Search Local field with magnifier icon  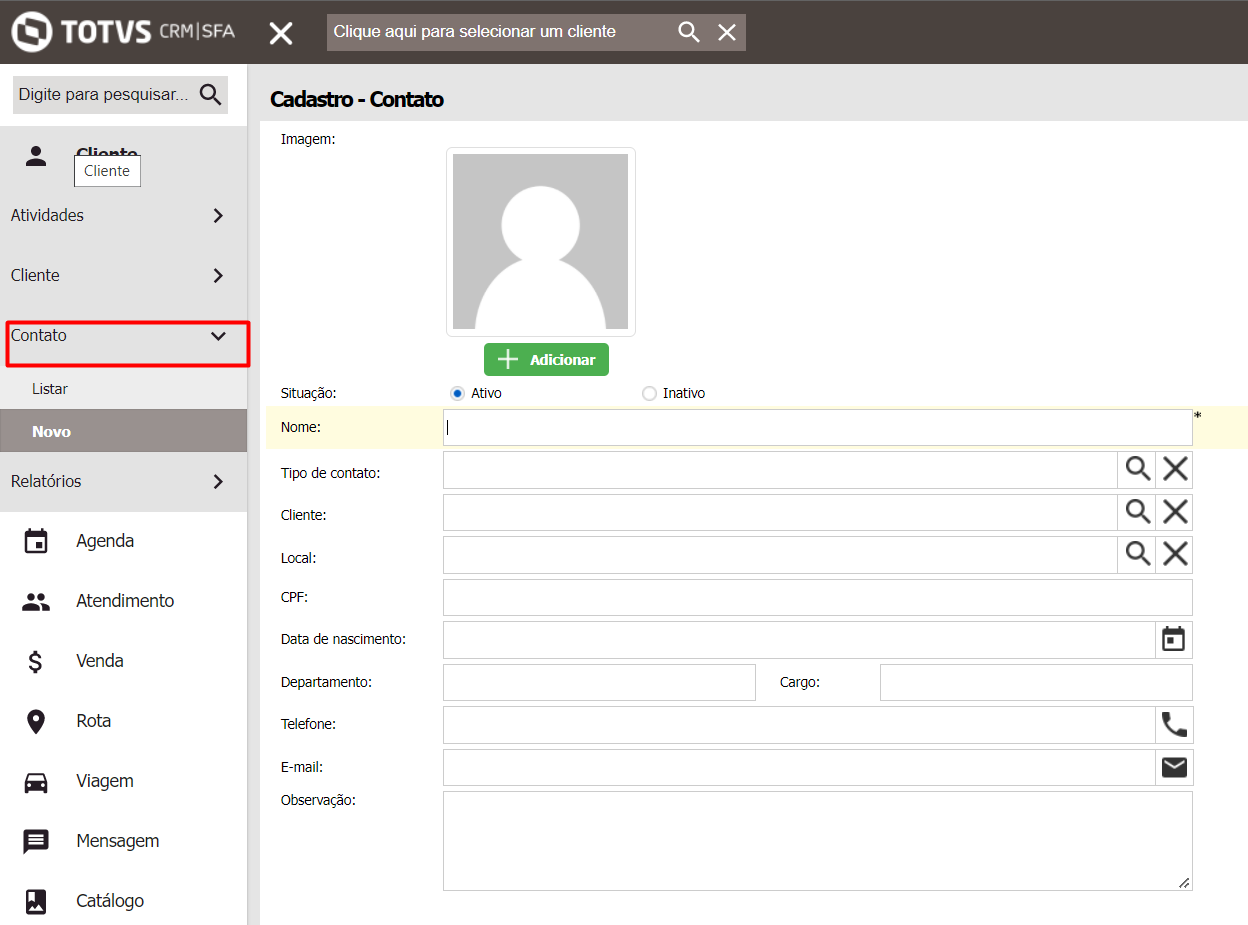(1138, 554)
